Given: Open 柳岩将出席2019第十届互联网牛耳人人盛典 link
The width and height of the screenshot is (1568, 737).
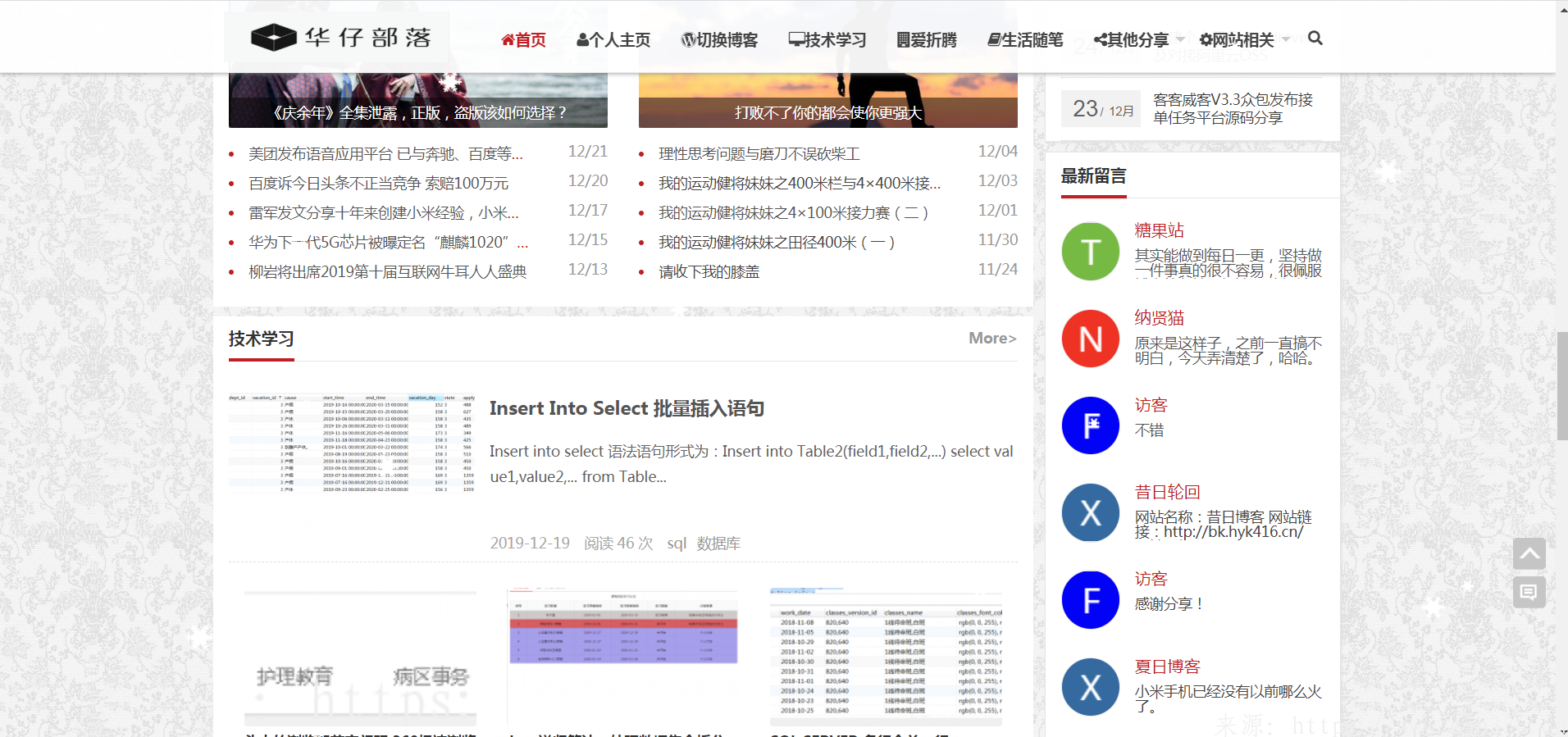Looking at the screenshot, I should (x=388, y=272).
